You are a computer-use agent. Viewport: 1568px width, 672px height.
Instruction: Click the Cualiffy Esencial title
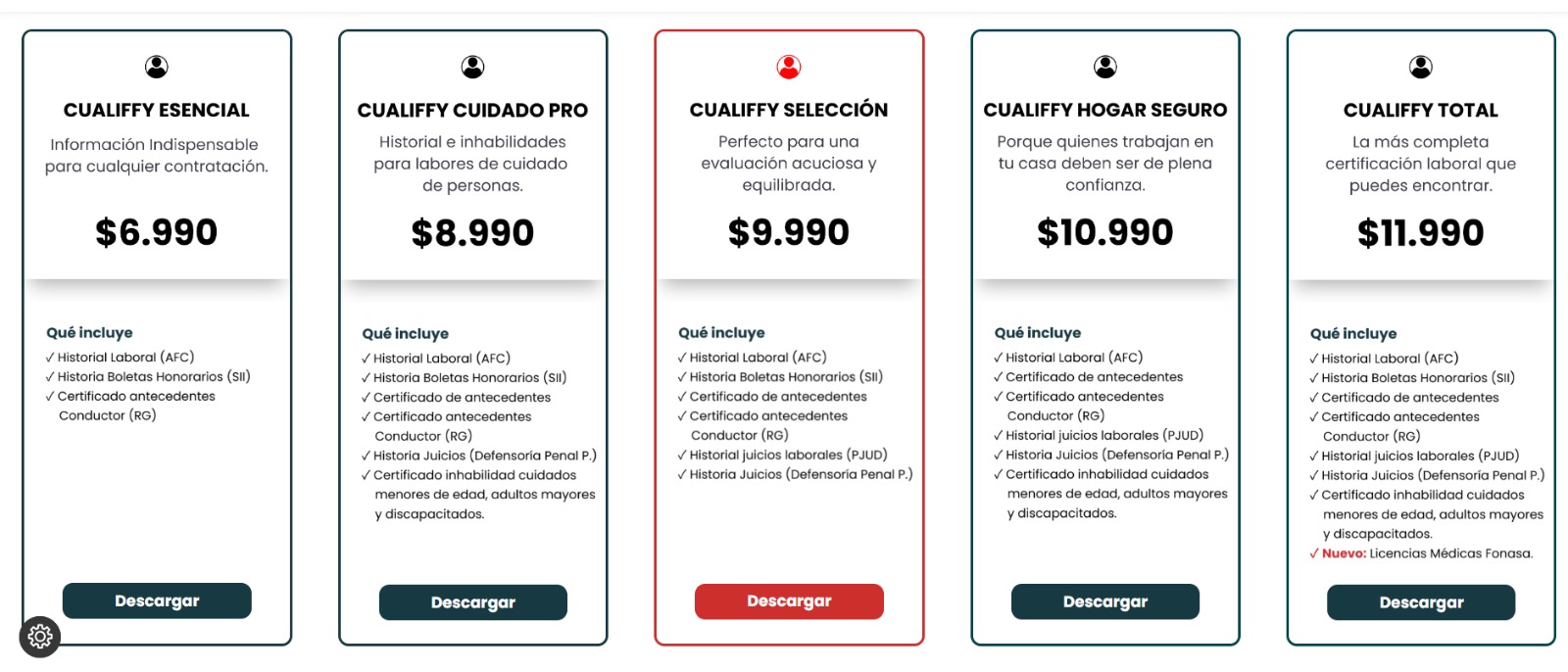click(x=157, y=110)
